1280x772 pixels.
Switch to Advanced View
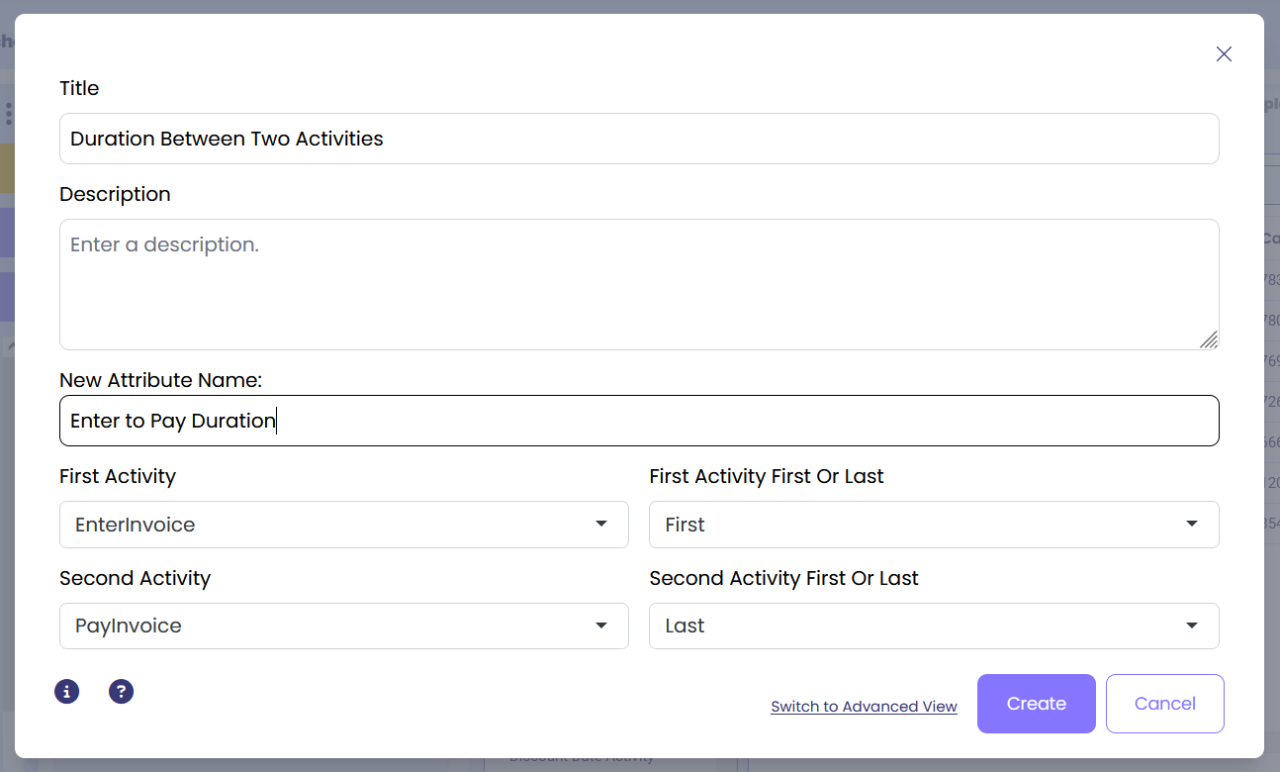[864, 706]
